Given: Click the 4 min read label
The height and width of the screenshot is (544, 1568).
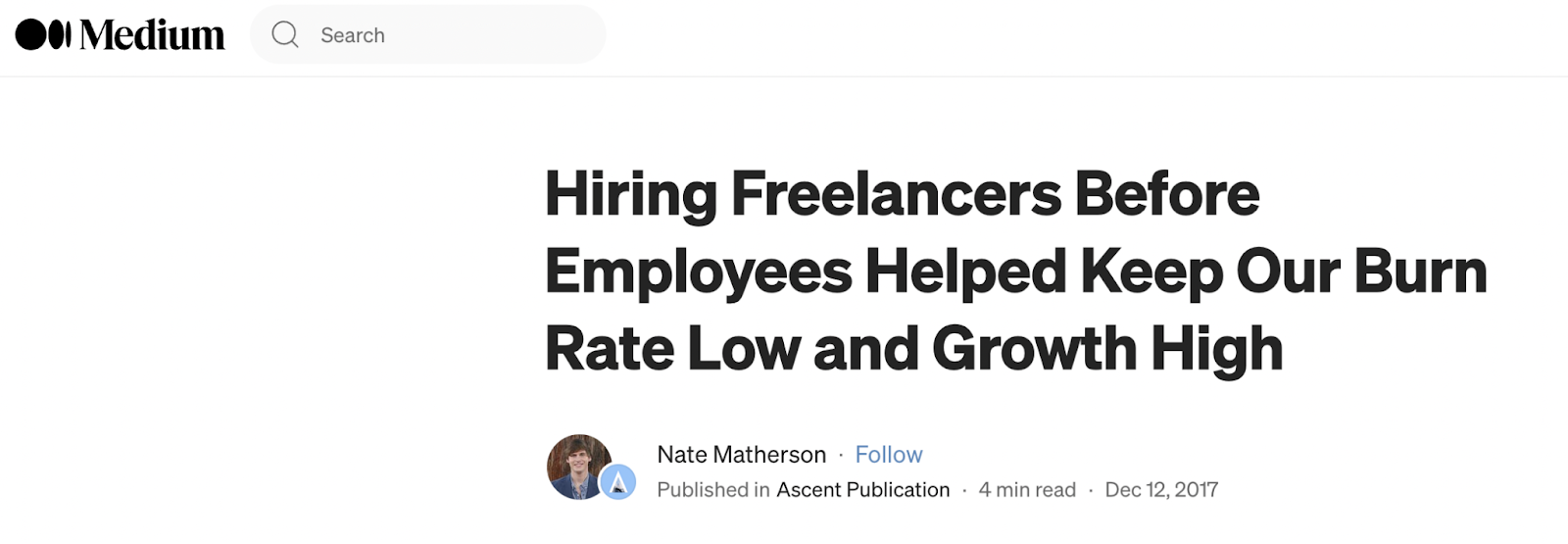Looking at the screenshot, I should (x=1026, y=490).
